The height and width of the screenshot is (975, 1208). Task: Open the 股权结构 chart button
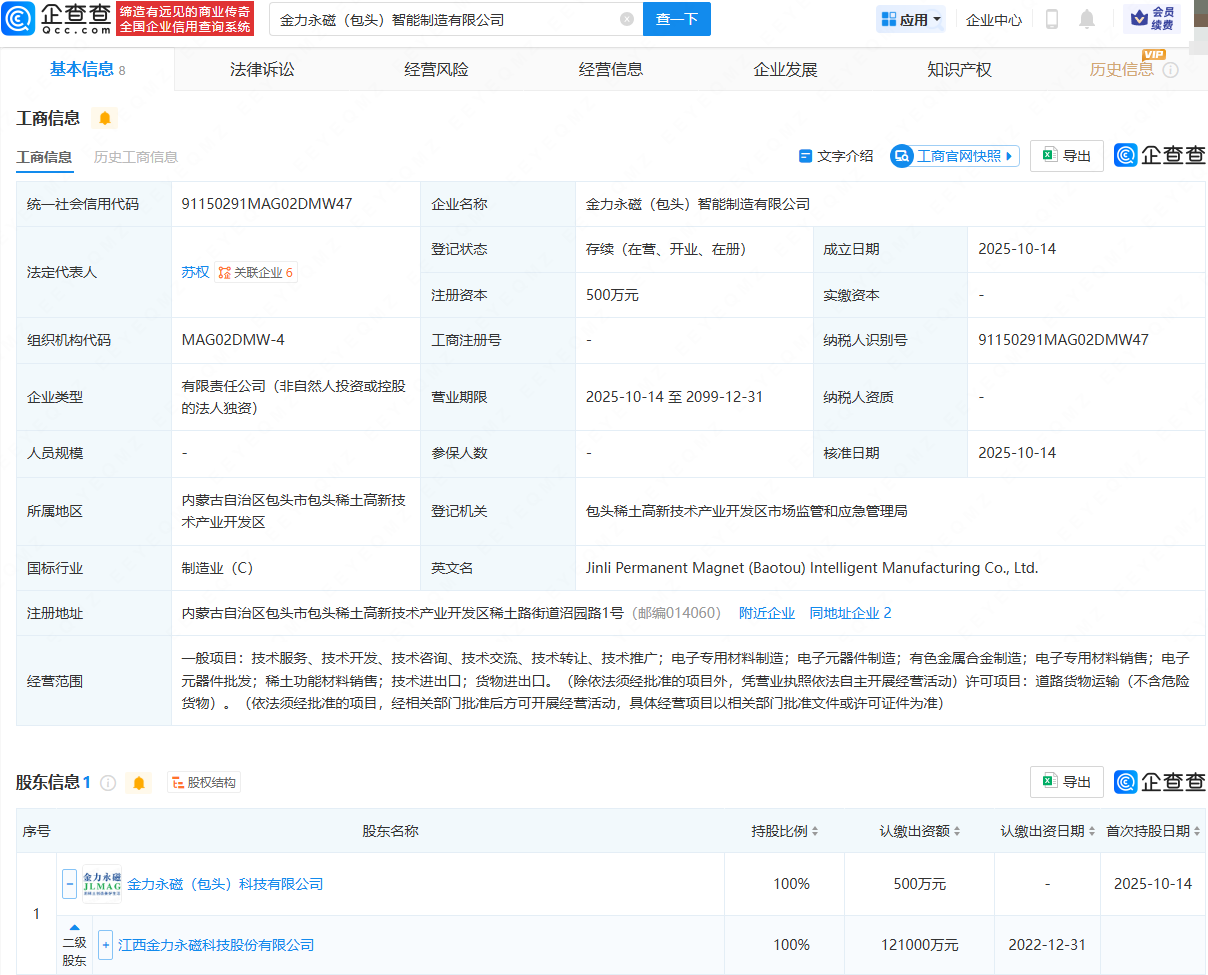tap(204, 782)
